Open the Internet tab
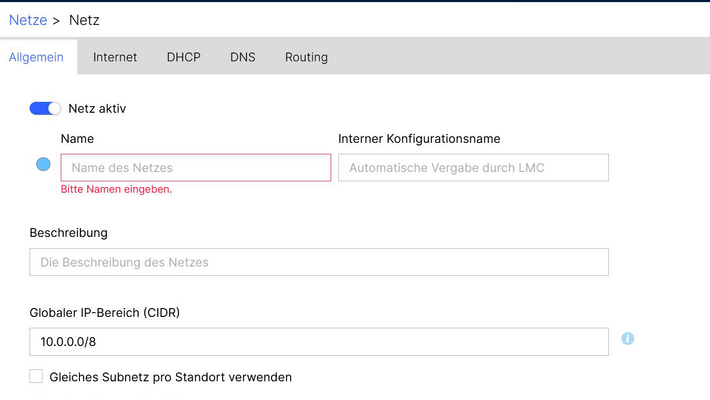 click(115, 57)
